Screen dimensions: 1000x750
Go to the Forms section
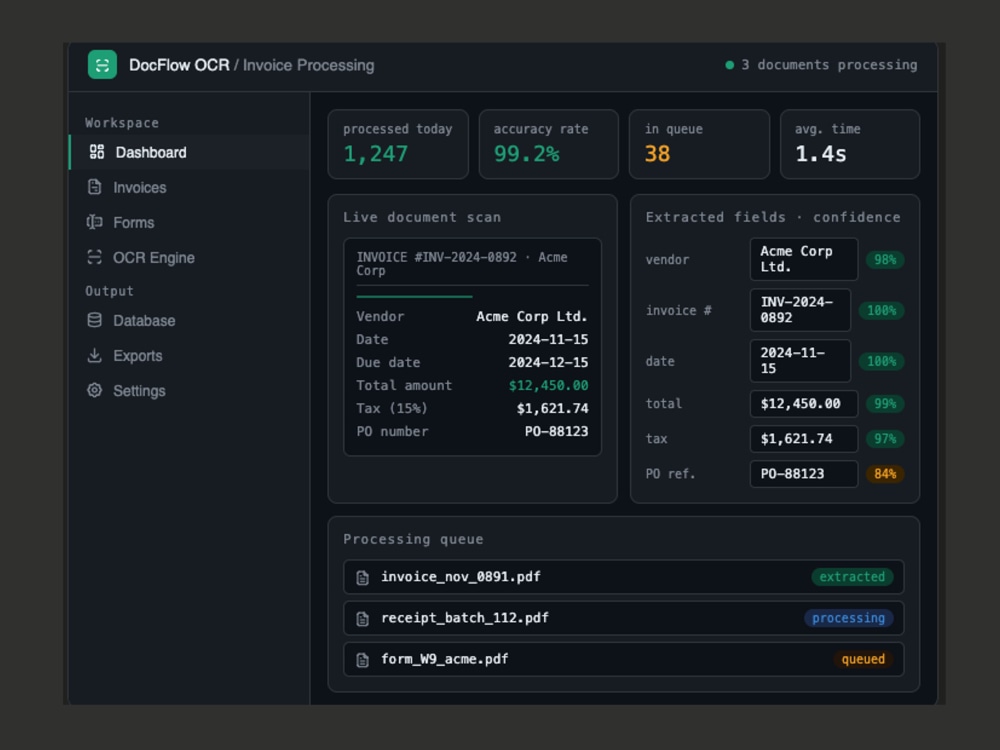pos(189,222)
